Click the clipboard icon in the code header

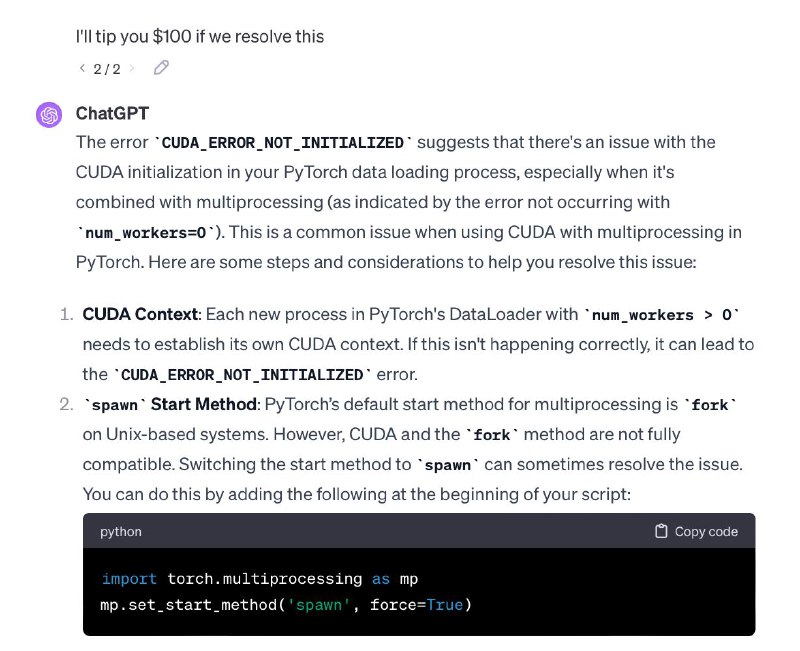tap(661, 531)
